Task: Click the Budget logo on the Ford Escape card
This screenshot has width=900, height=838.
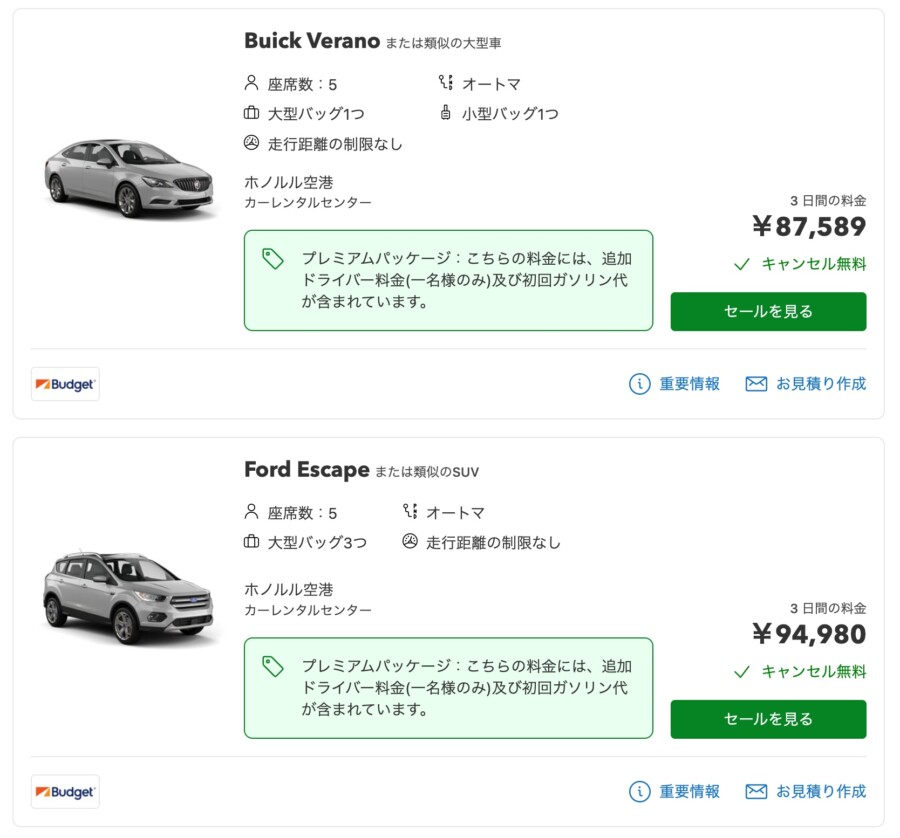Action: 64,792
